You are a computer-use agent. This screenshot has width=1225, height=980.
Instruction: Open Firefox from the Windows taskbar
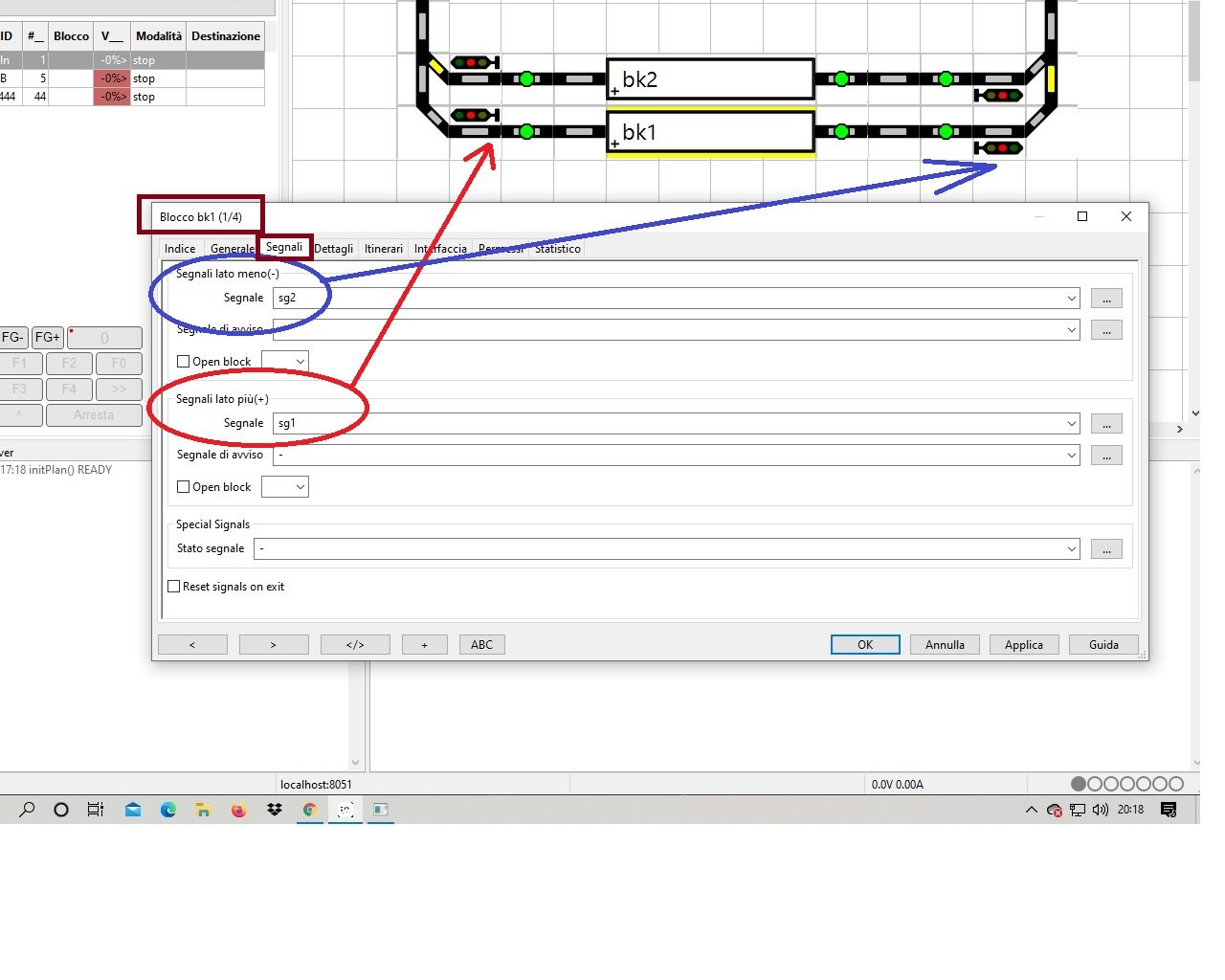tap(239, 810)
